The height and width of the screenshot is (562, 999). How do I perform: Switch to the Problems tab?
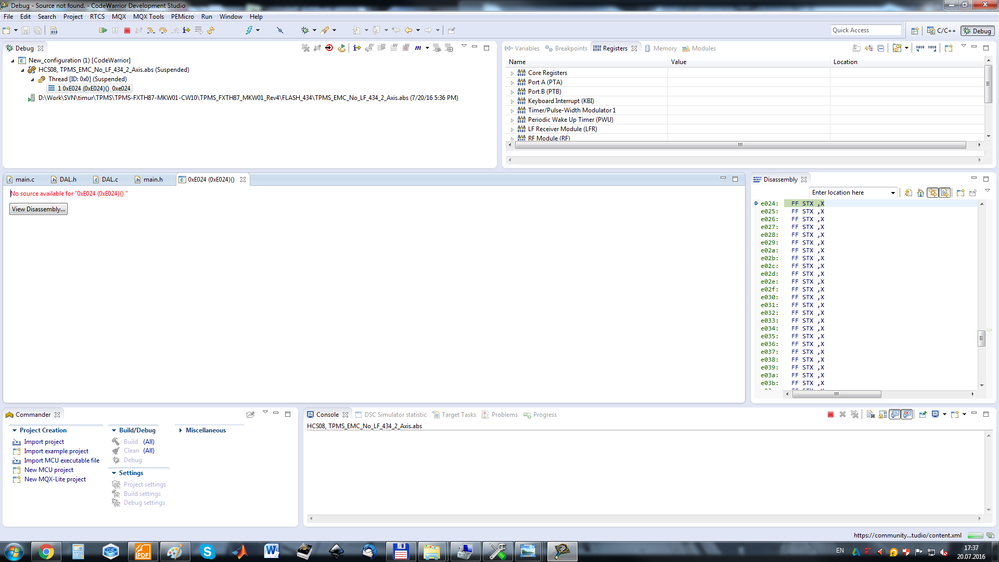coord(500,415)
